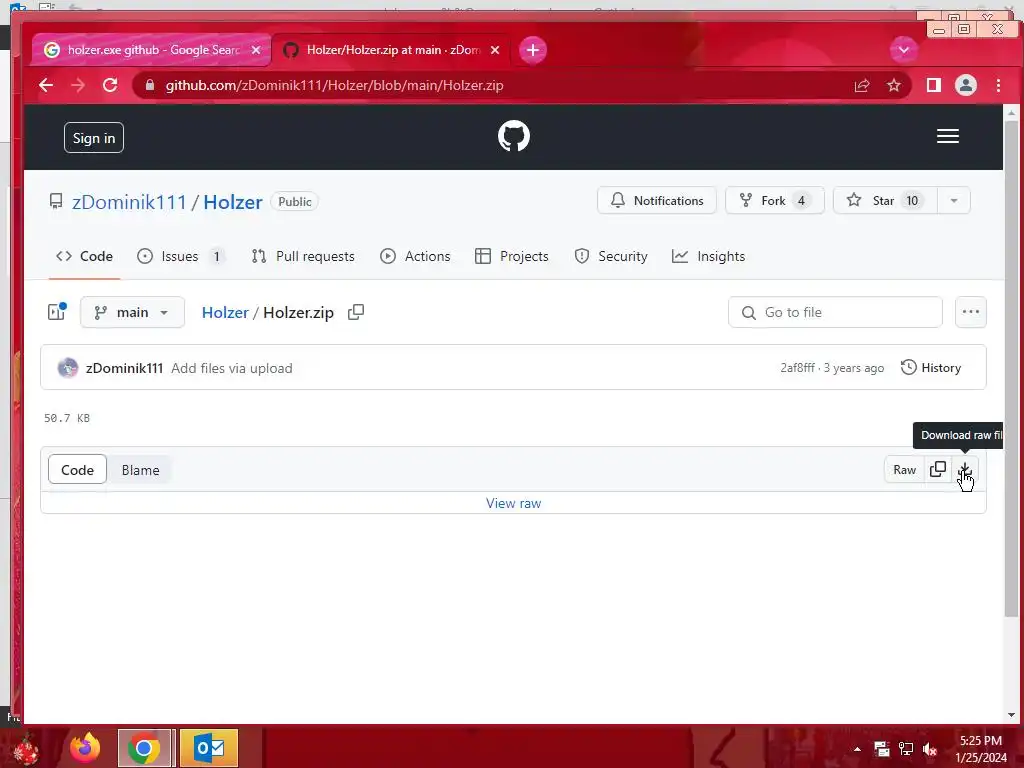Open a new browser tab
Image resolution: width=1024 pixels, height=768 pixels.
click(x=533, y=50)
